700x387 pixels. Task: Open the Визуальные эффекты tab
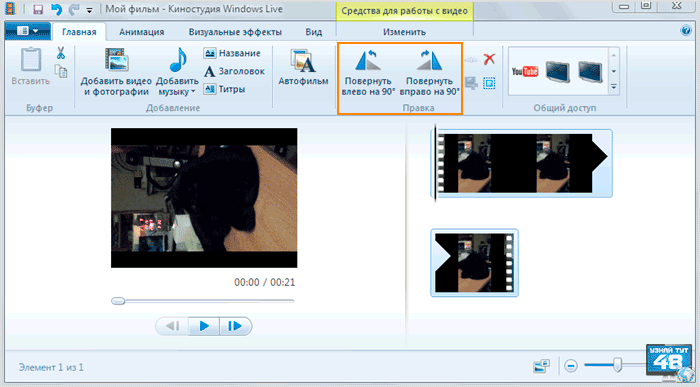tap(235, 32)
